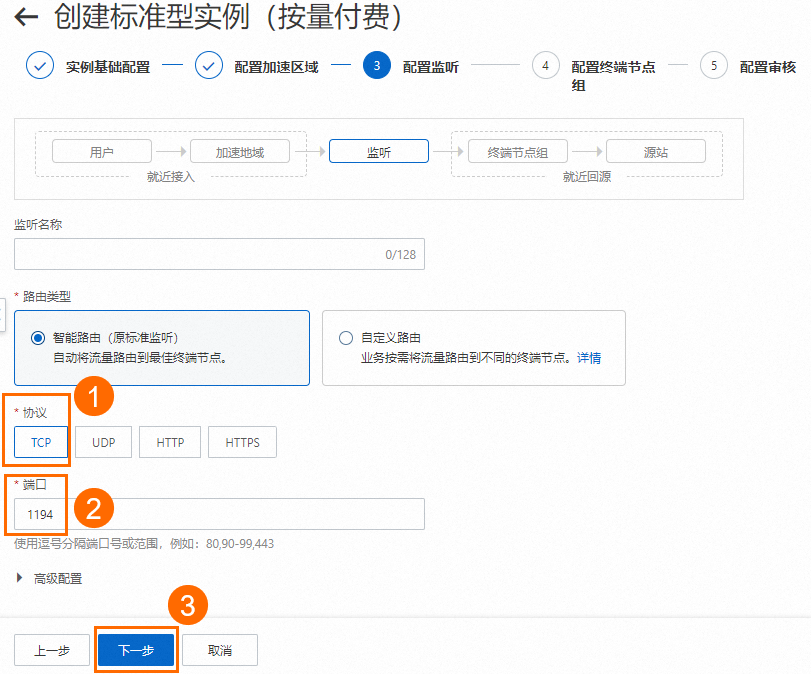Screen dimensions: 811x674
Task: Click the 实例基础配置 completed checkmark
Action: coord(39,66)
